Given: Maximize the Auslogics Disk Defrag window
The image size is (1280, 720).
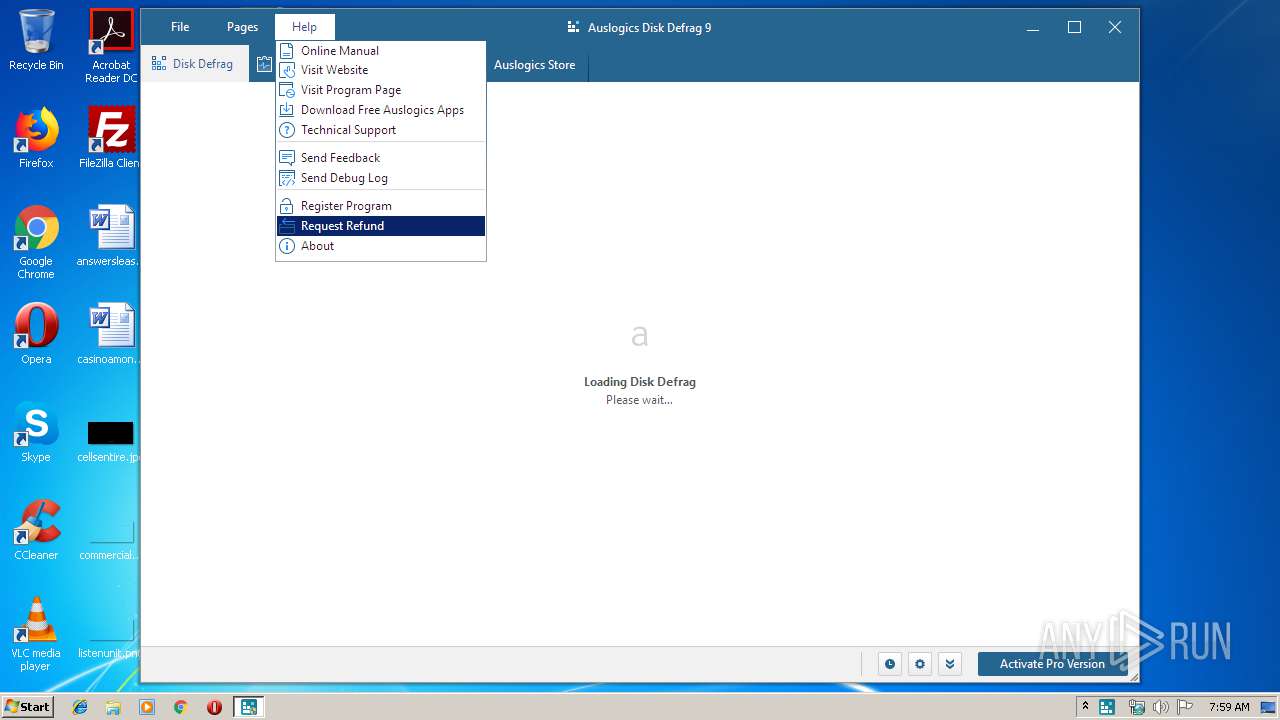Looking at the screenshot, I should (x=1074, y=27).
